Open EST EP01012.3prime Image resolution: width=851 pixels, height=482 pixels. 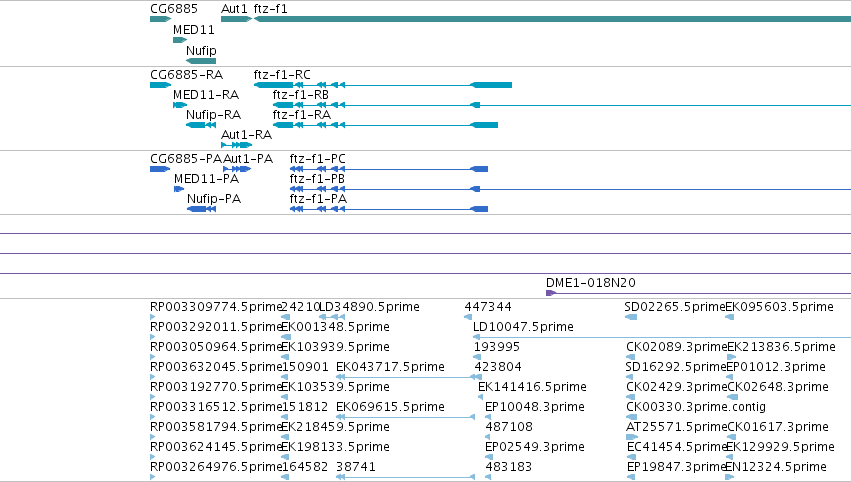[x=776, y=366]
